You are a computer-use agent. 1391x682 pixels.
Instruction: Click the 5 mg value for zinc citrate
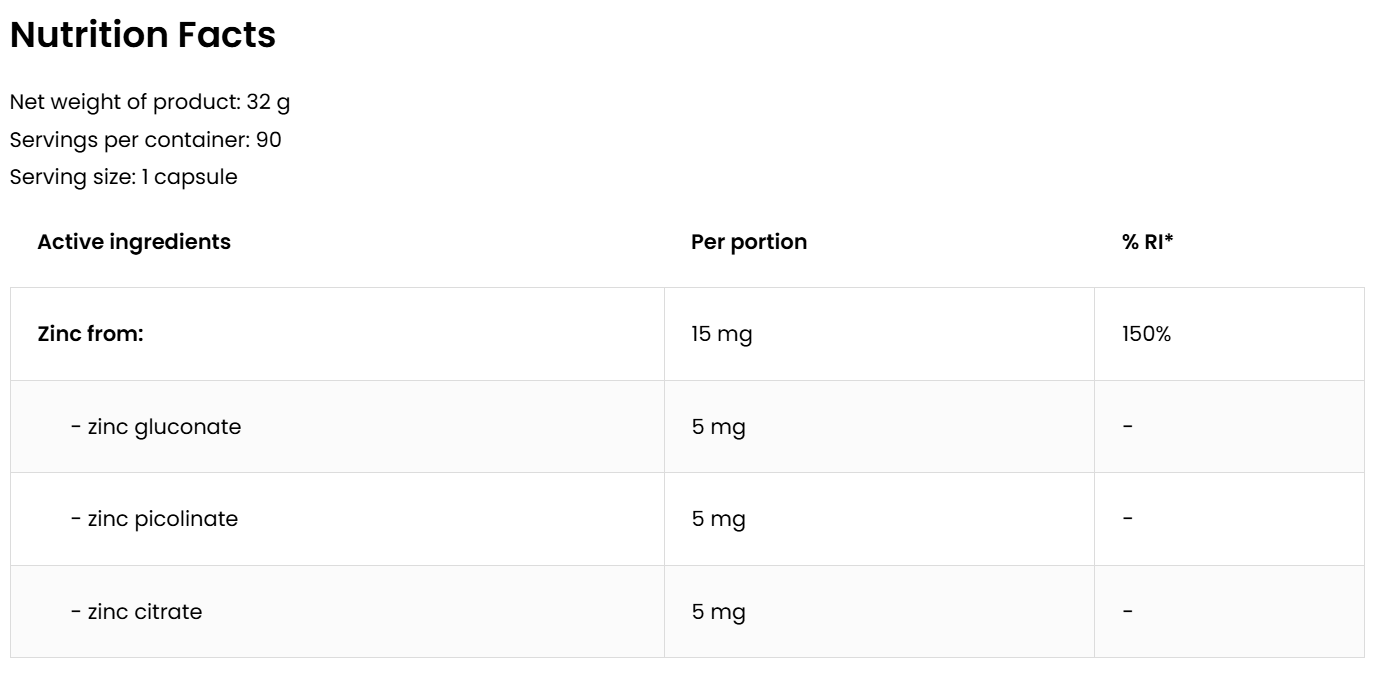(x=719, y=612)
